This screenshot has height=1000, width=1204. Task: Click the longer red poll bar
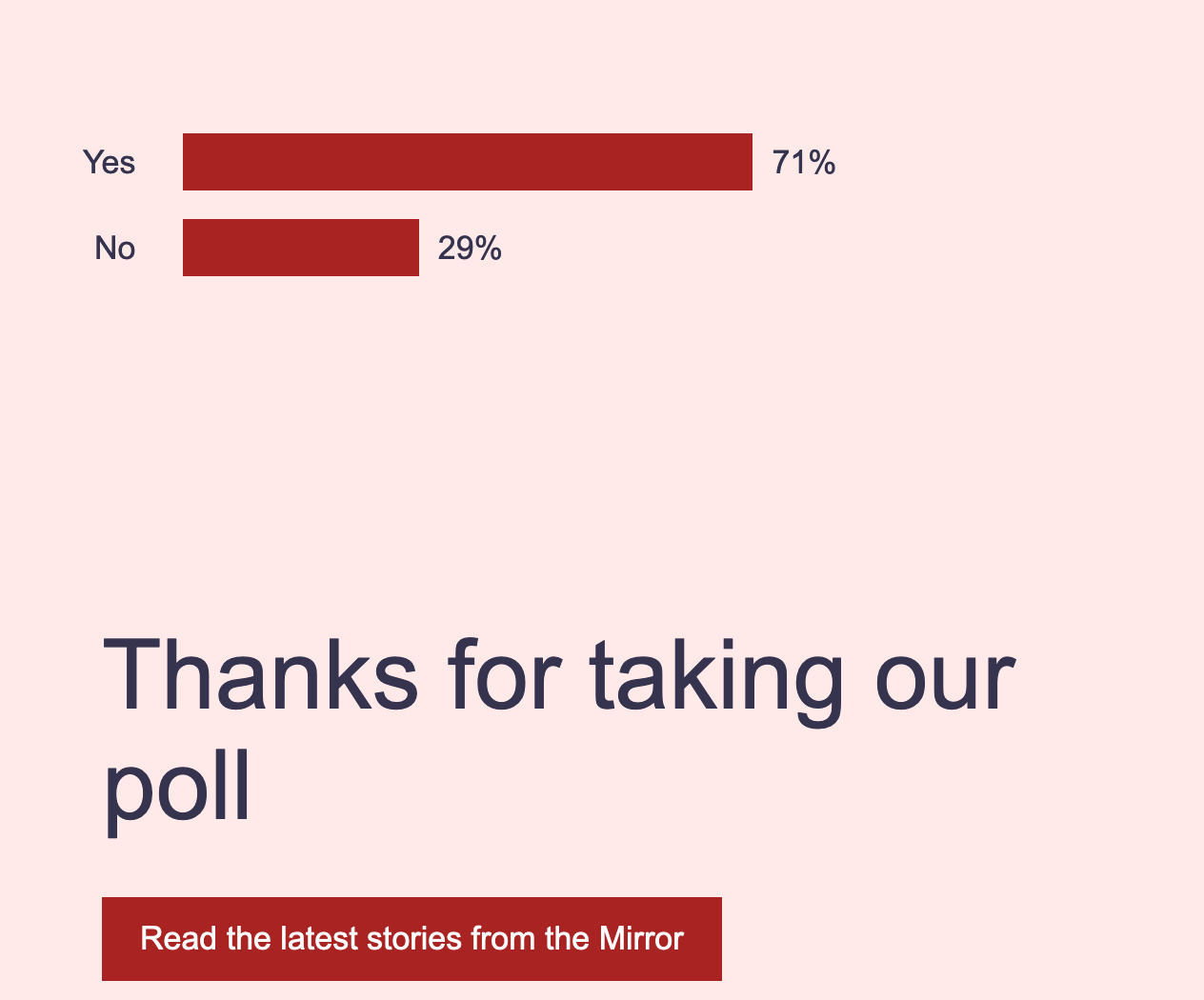tap(468, 162)
